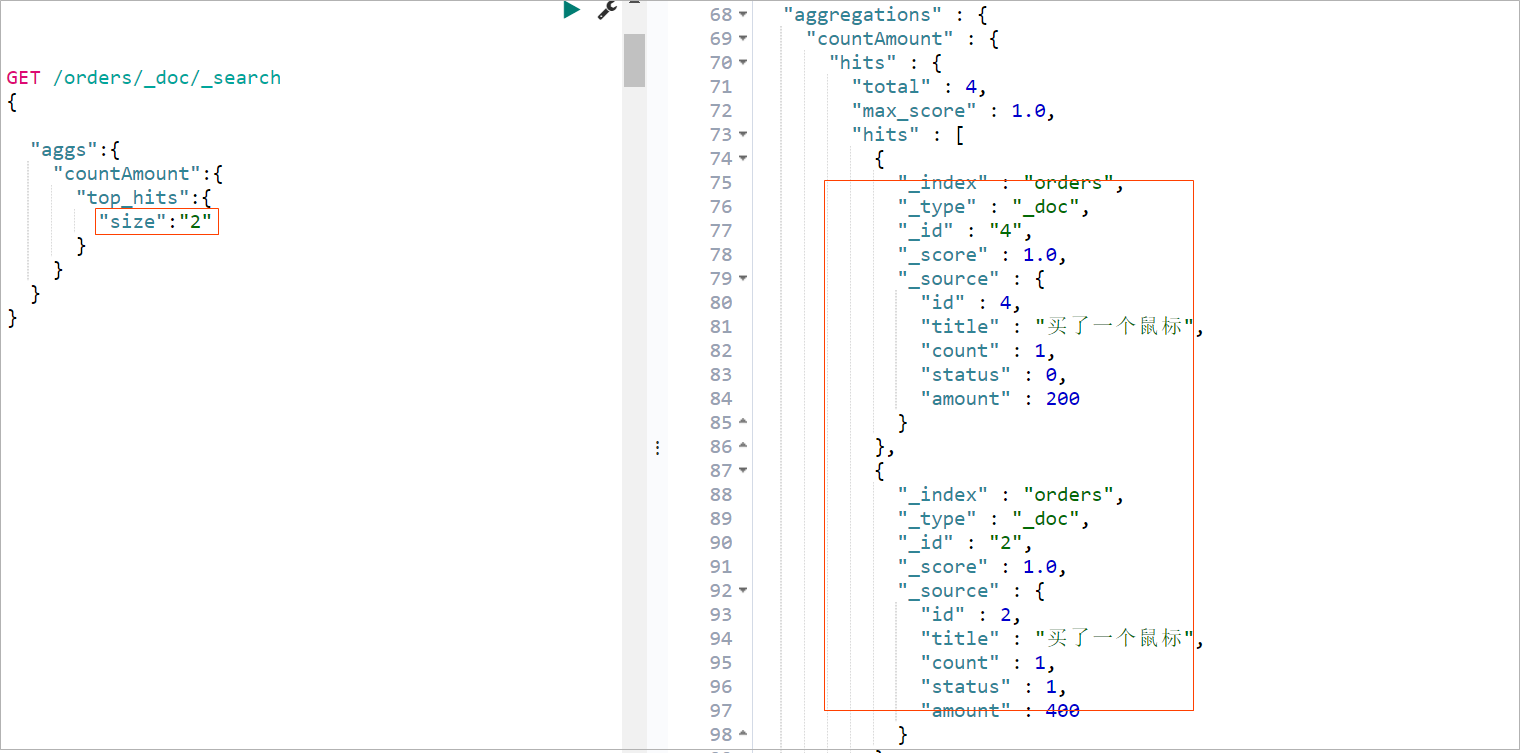Viewport: 1522px width, 753px height.
Task: Click the "size":"2" line in the request
Action: [x=155, y=222]
